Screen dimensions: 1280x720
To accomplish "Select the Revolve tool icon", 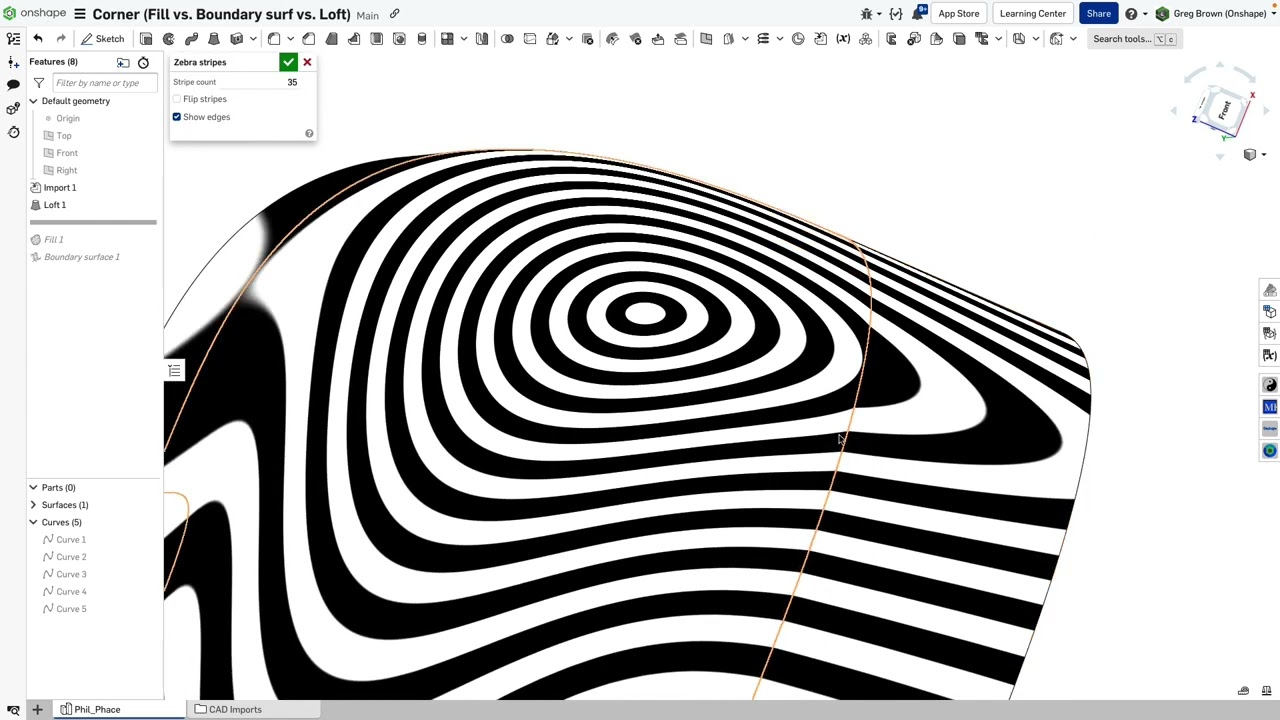I will point(169,39).
